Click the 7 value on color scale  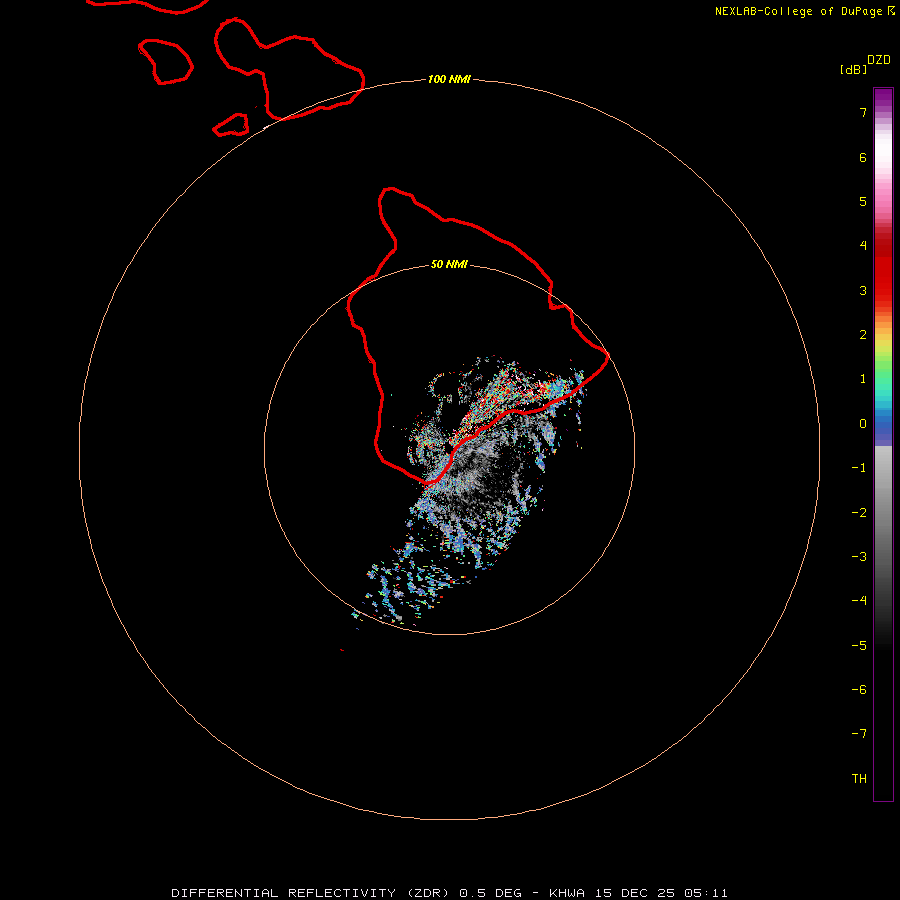(x=863, y=112)
